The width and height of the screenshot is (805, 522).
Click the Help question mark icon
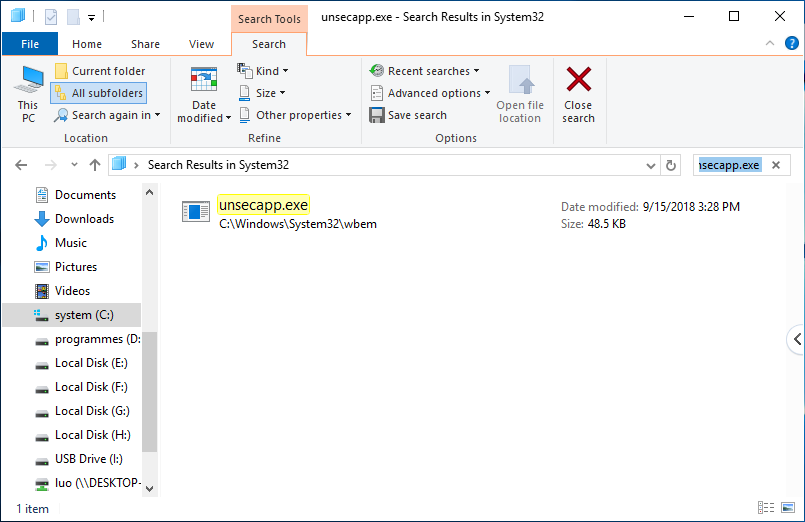point(791,44)
